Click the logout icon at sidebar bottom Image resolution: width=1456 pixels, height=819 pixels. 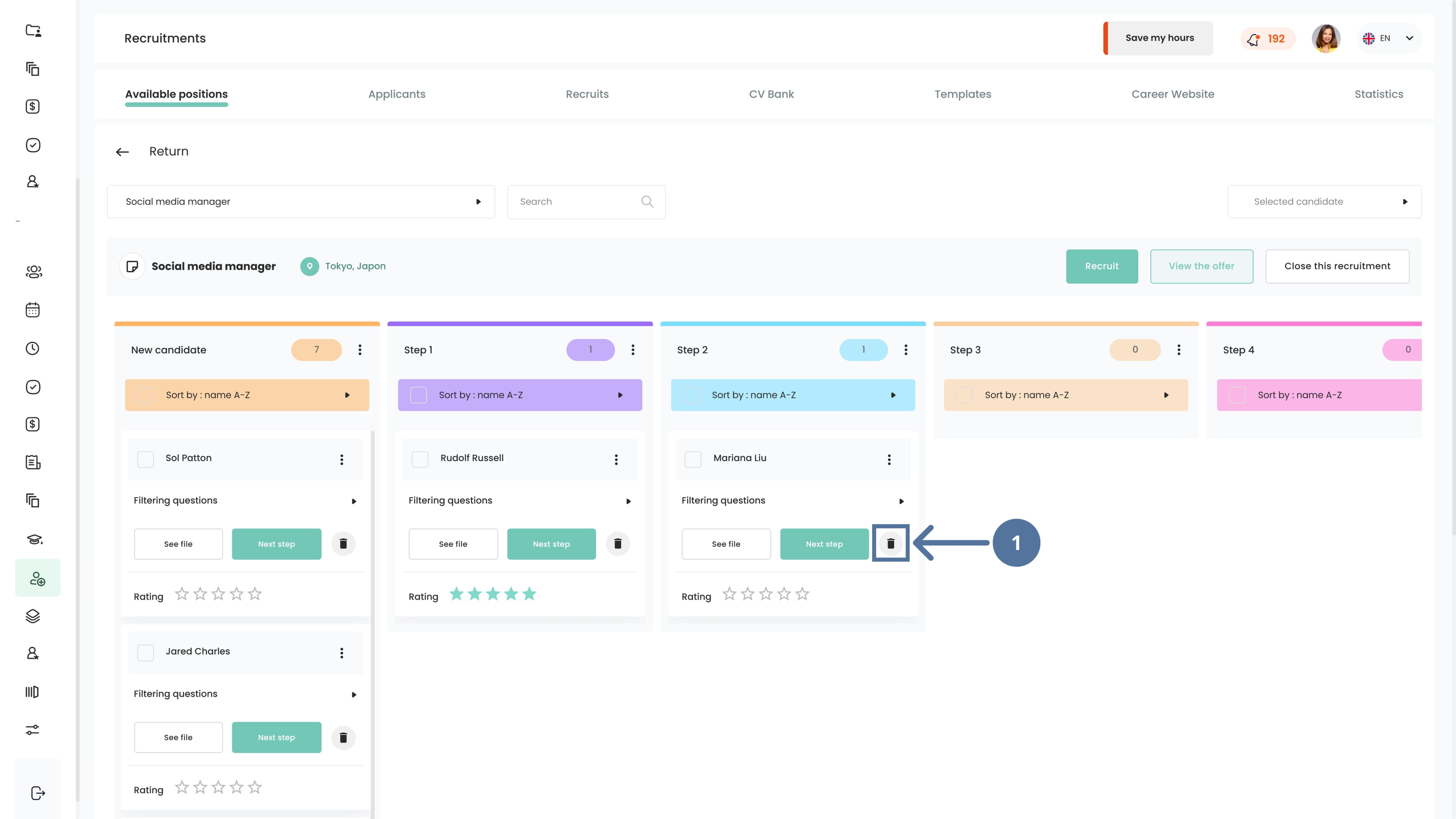point(38,794)
